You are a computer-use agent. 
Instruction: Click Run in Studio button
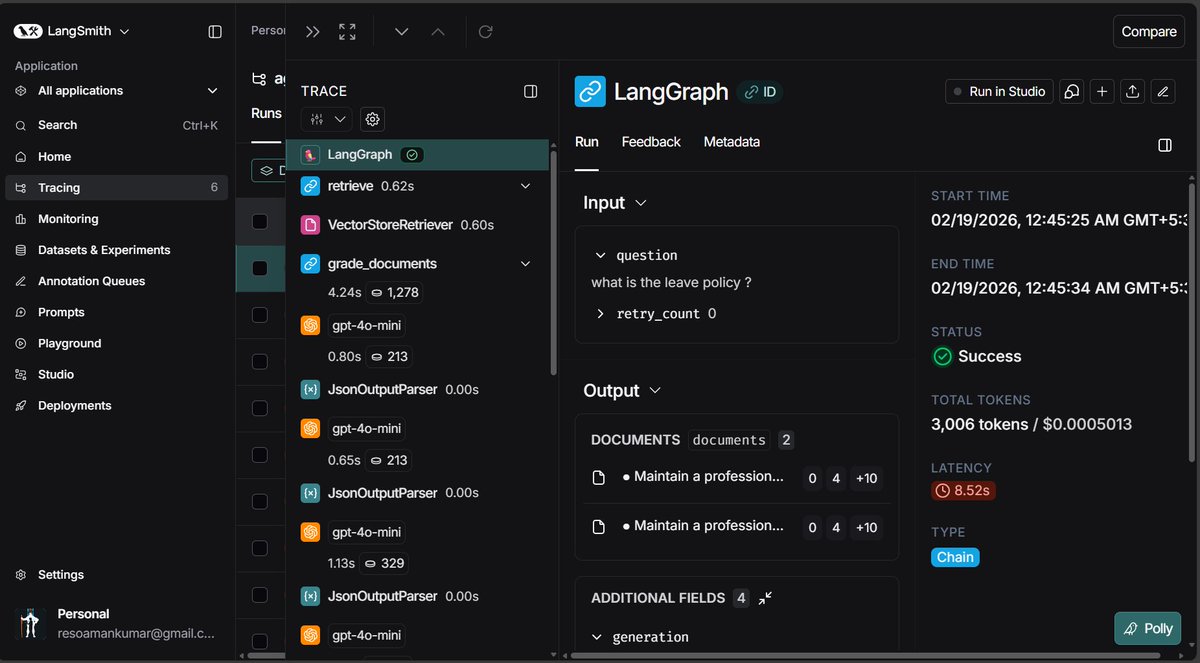(999, 91)
